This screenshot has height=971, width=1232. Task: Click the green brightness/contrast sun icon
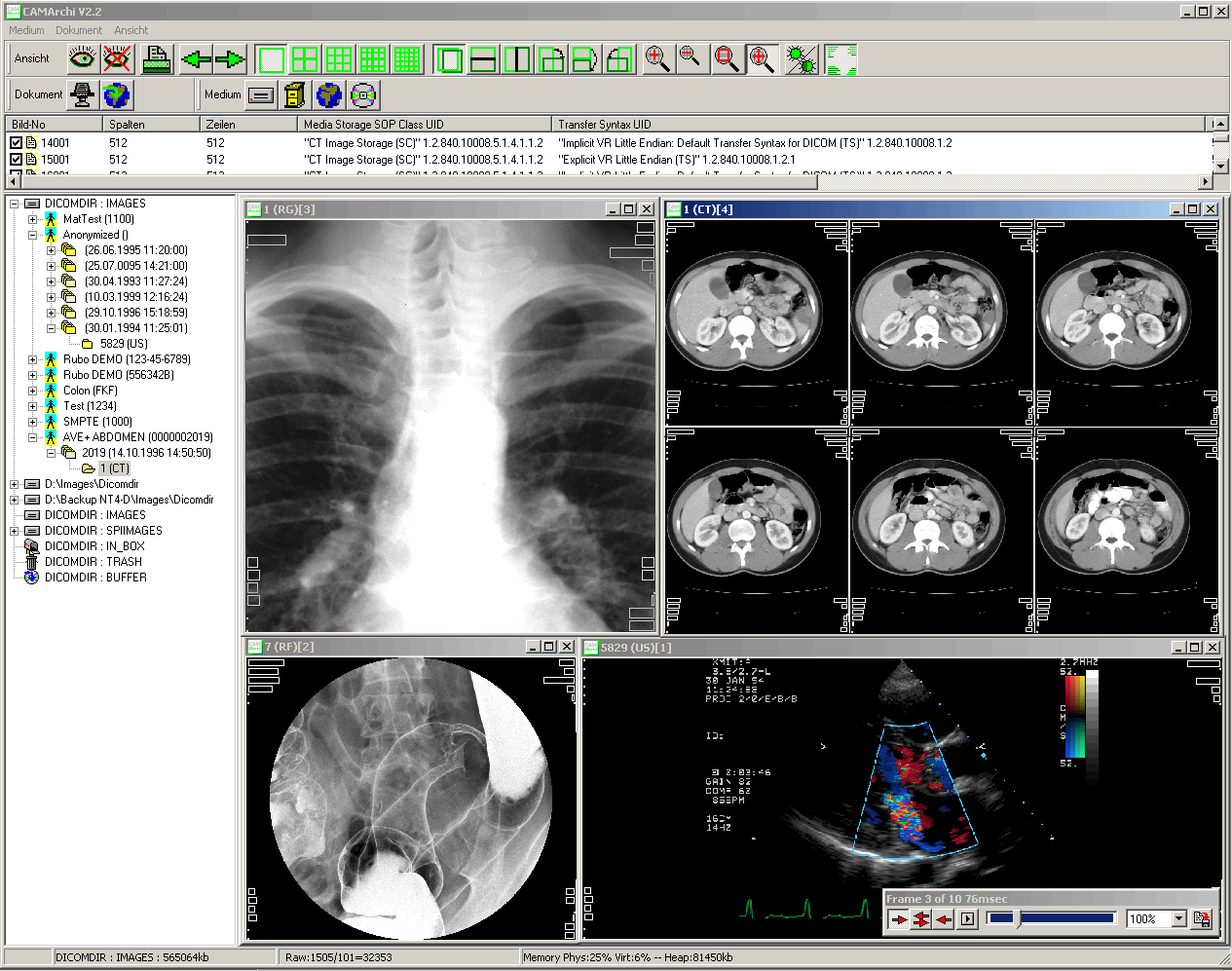pyautogui.click(x=802, y=59)
